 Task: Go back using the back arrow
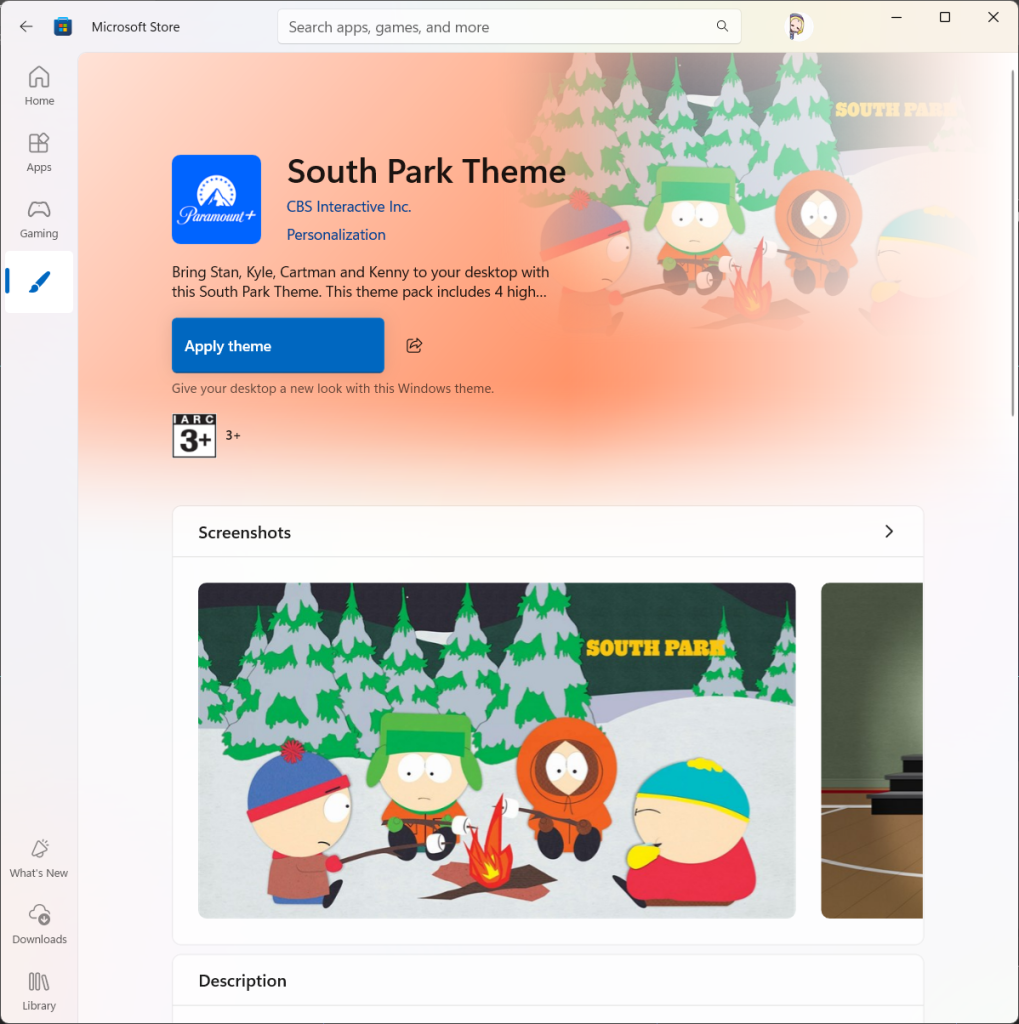pyautogui.click(x=26, y=27)
